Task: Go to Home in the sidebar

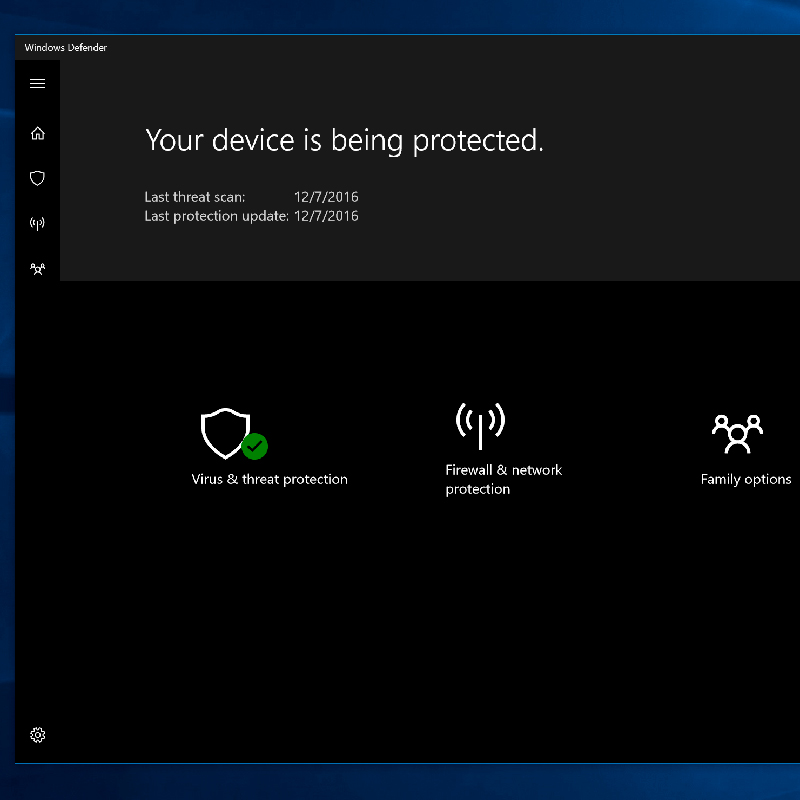Action: 38,133
